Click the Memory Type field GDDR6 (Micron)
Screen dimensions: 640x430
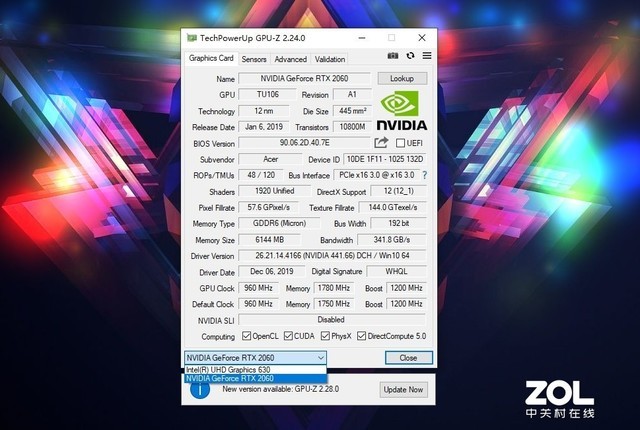[279, 224]
